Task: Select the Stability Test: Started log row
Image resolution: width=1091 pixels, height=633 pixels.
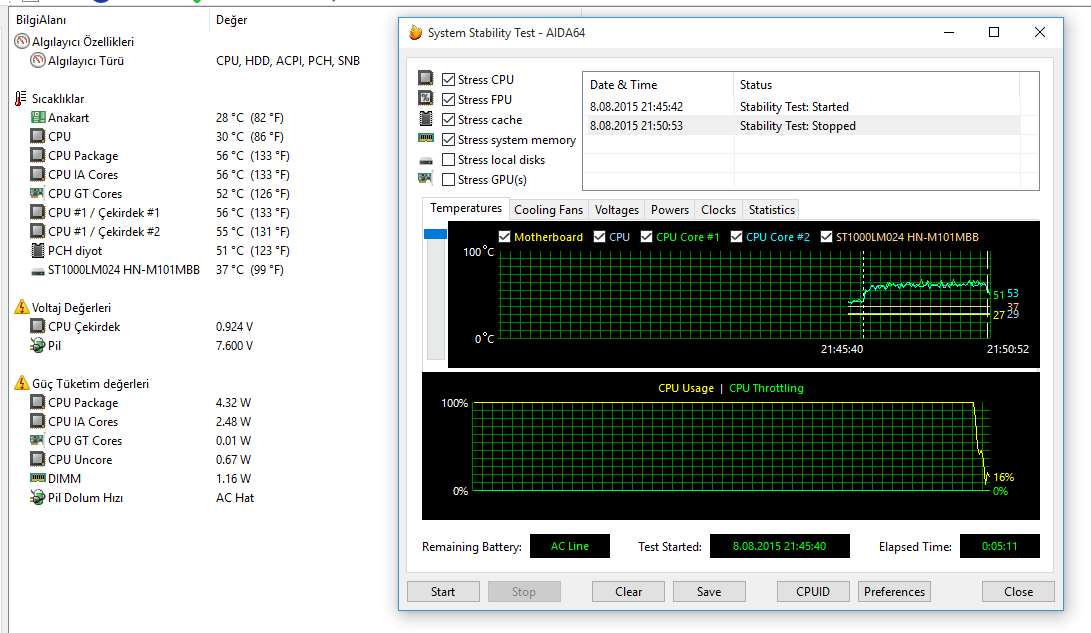Action: pos(801,106)
